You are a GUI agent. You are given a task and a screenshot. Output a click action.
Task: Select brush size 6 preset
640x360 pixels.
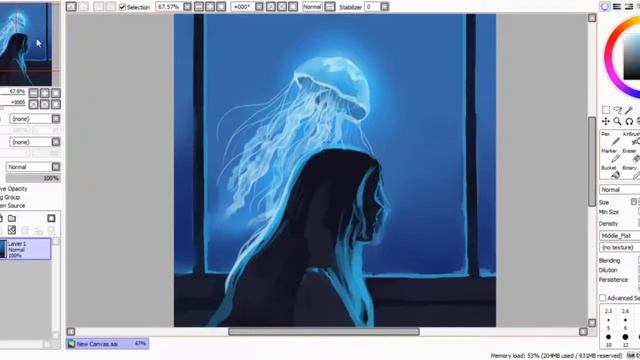[625, 323]
